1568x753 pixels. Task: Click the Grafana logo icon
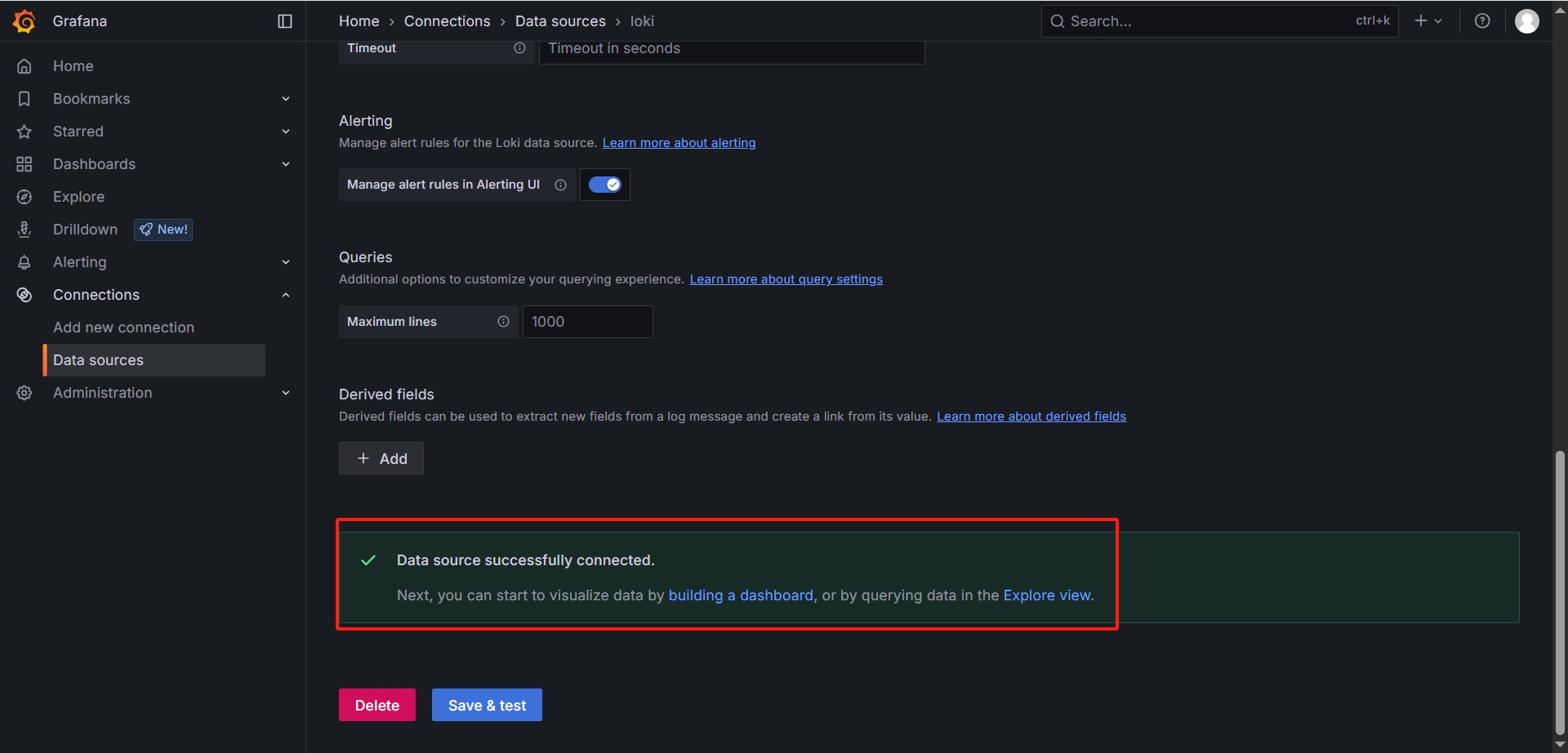coord(24,21)
